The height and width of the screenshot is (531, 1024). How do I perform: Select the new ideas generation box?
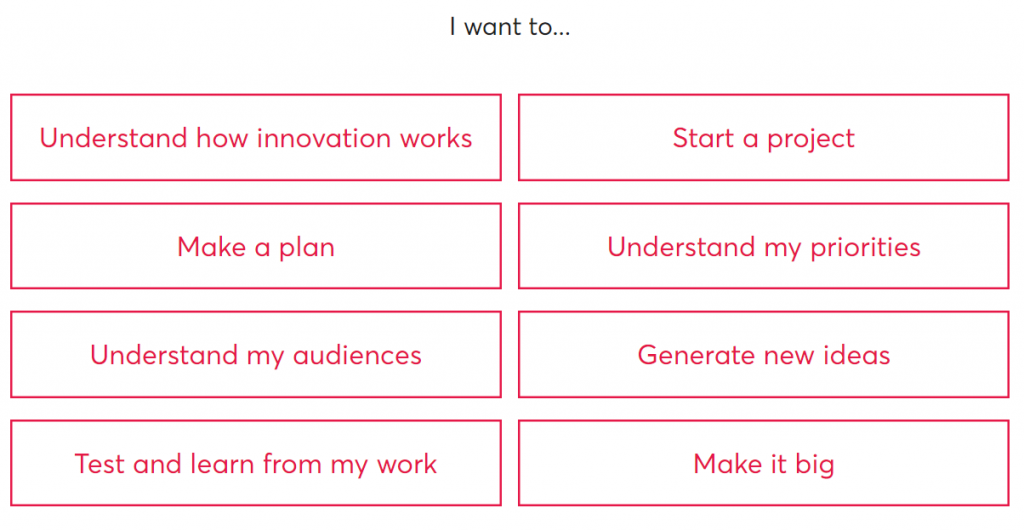763,354
